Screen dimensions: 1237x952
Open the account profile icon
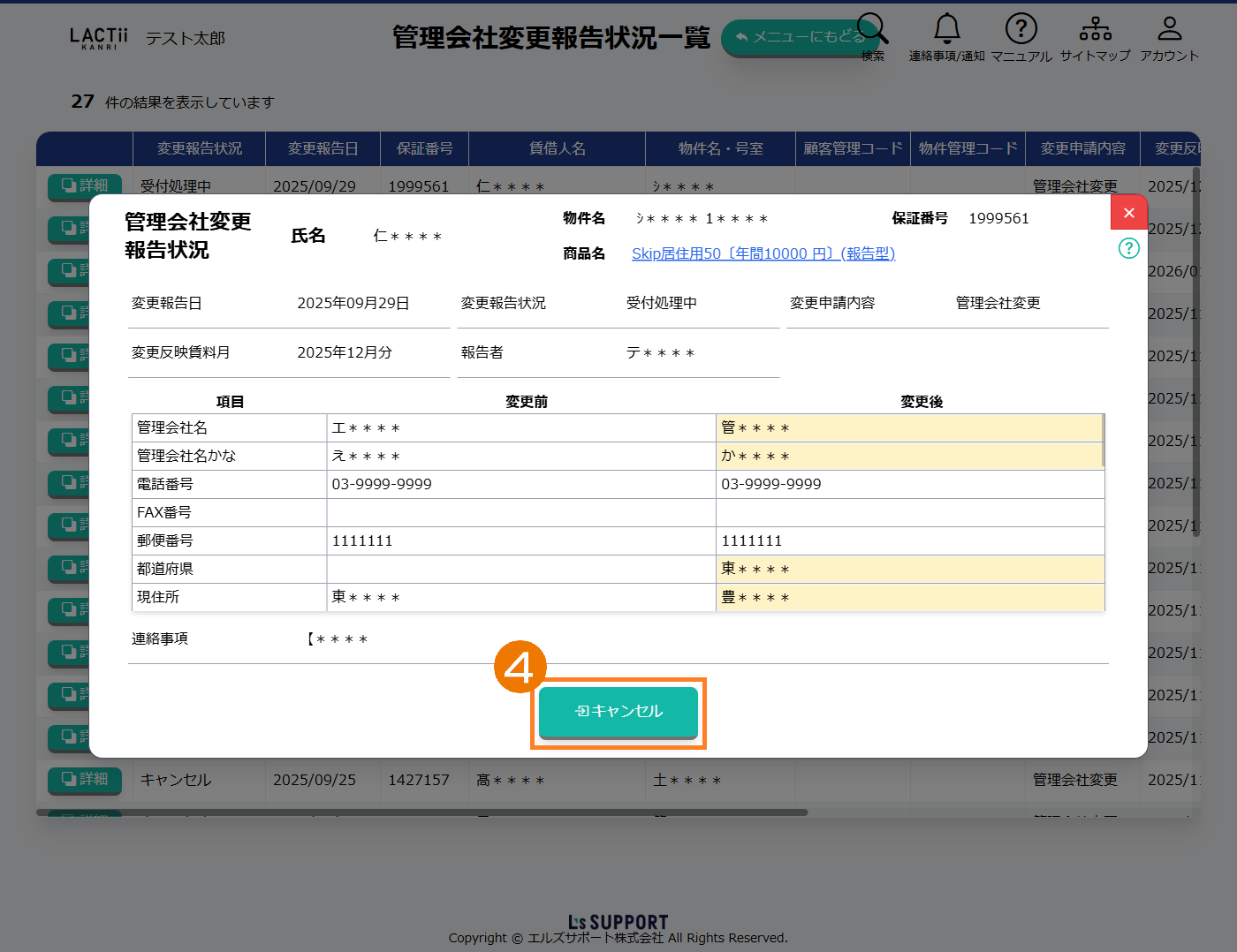tap(1169, 30)
